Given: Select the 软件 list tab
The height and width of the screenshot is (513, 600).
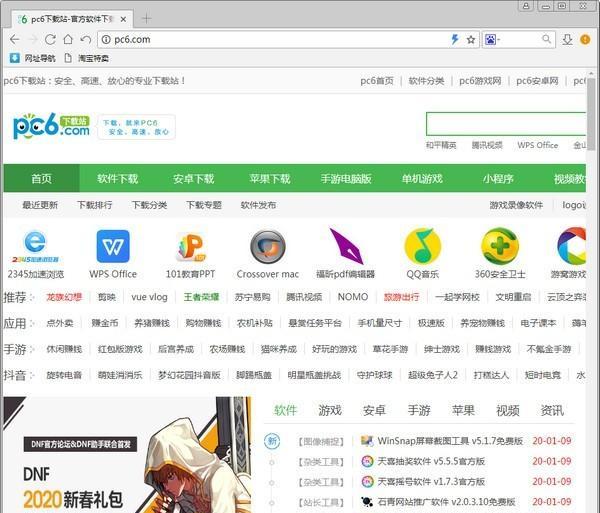Looking at the screenshot, I should pyautogui.click(x=285, y=410).
